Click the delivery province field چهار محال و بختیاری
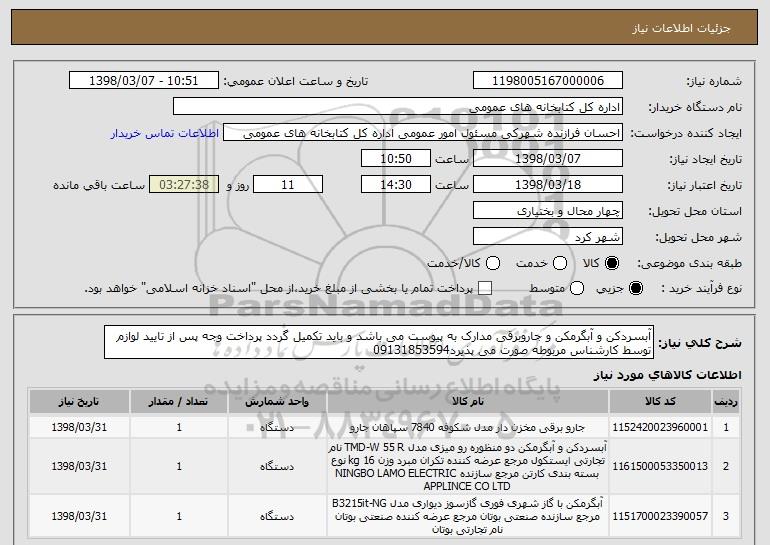 [548, 211]
